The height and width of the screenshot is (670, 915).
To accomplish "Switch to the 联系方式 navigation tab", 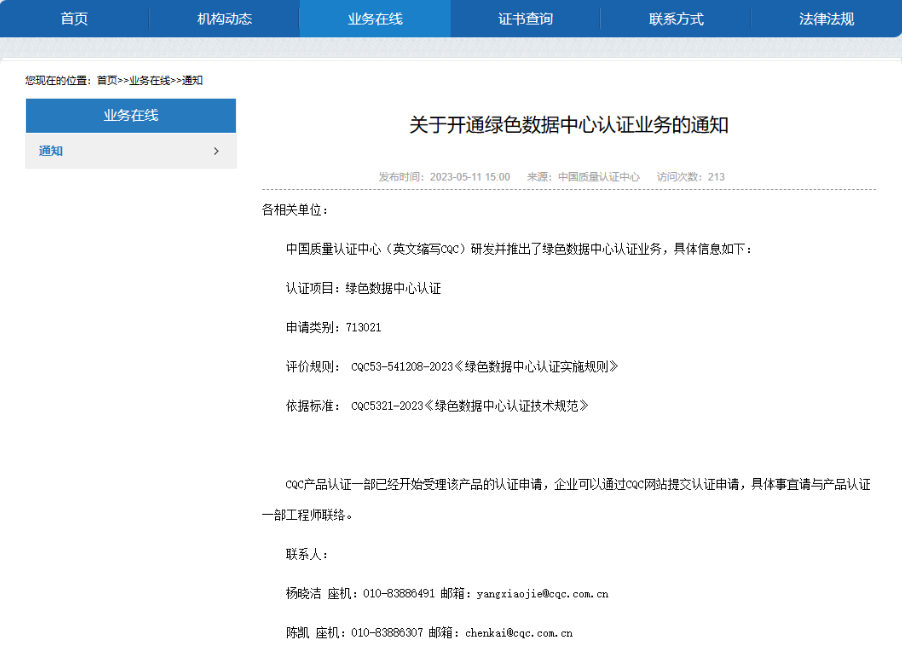I will tap(676, 19).
